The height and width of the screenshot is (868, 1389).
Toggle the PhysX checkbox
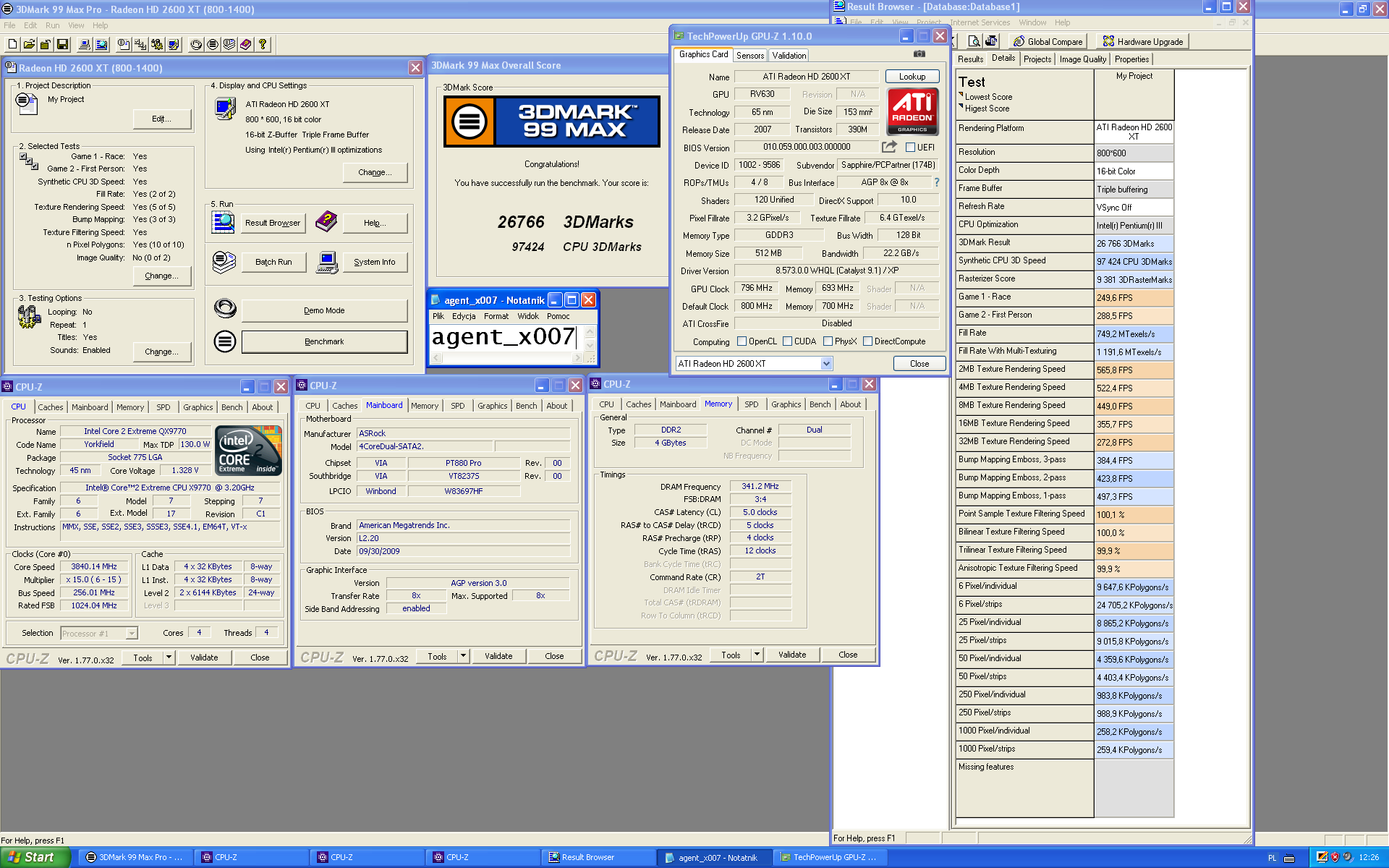pos(828,341)
